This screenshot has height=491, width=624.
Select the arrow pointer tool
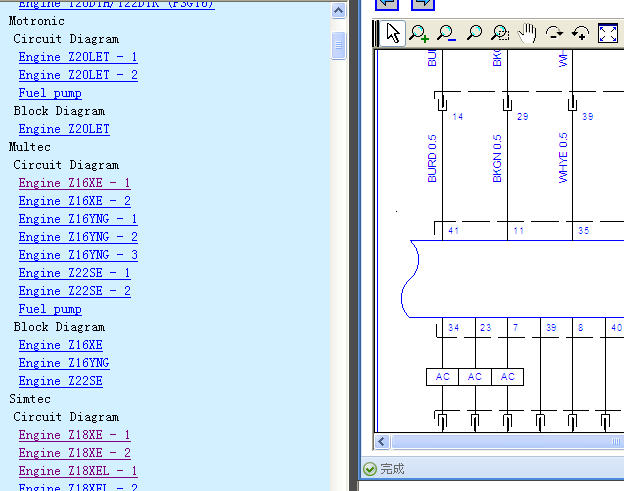pyautogui.click(x=392, y=33)
